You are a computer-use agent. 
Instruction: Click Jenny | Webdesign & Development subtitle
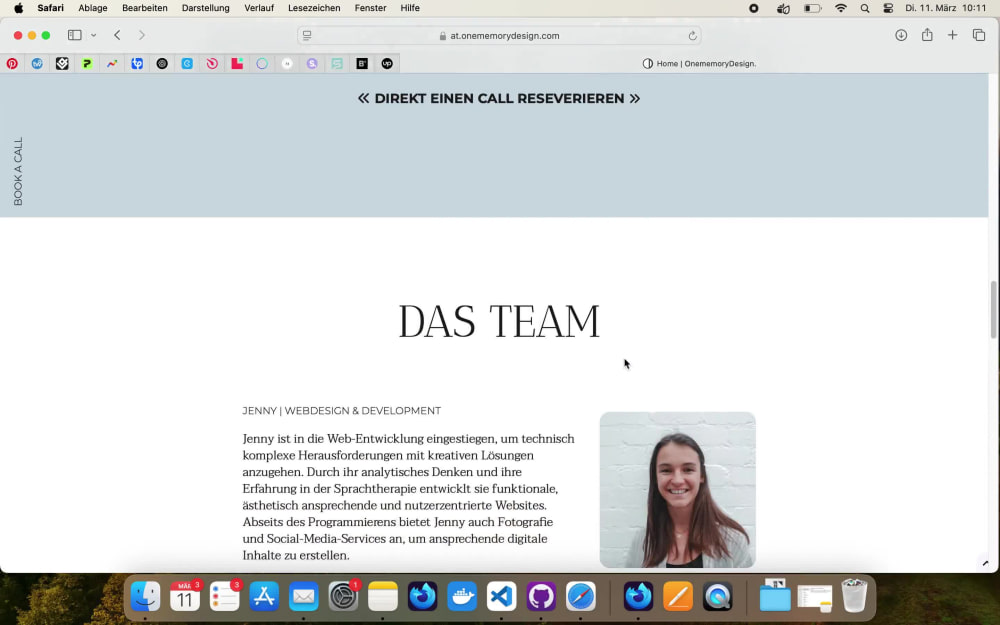[341, 411]
